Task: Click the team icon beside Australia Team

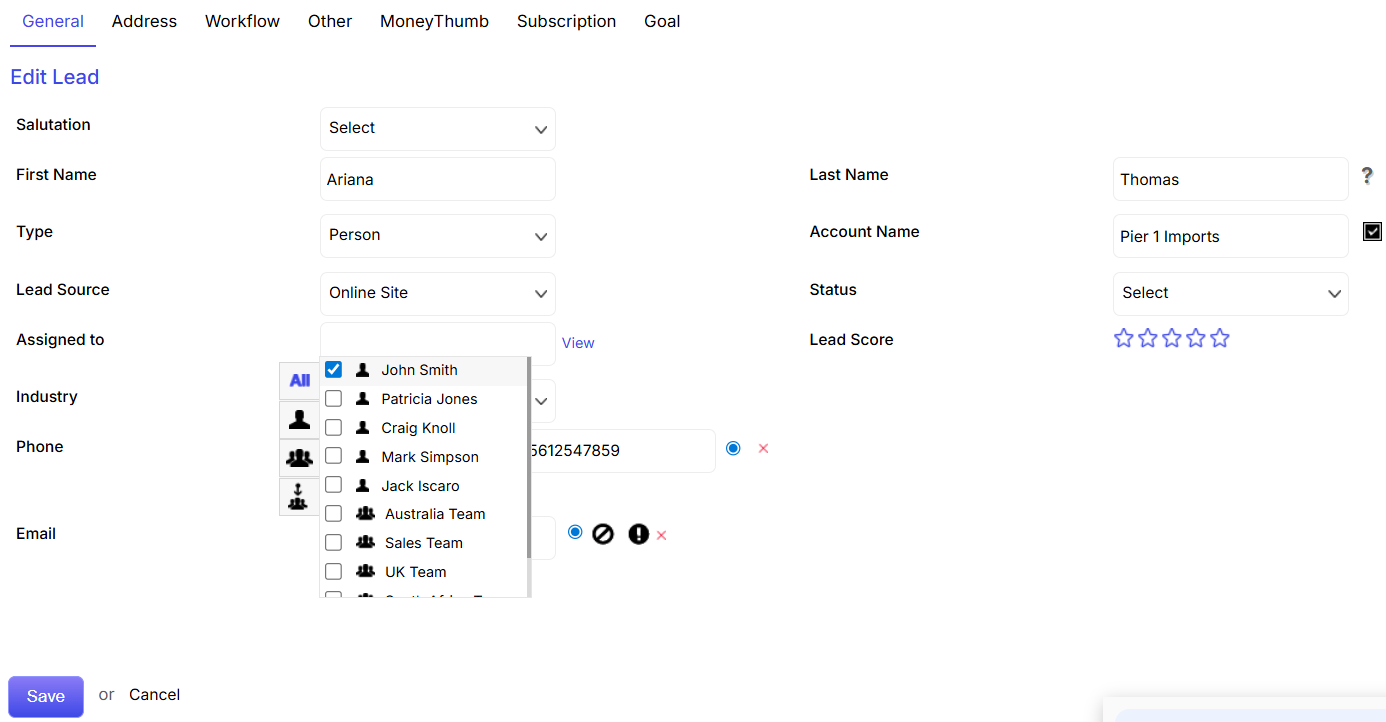Action: click(365, 513)
